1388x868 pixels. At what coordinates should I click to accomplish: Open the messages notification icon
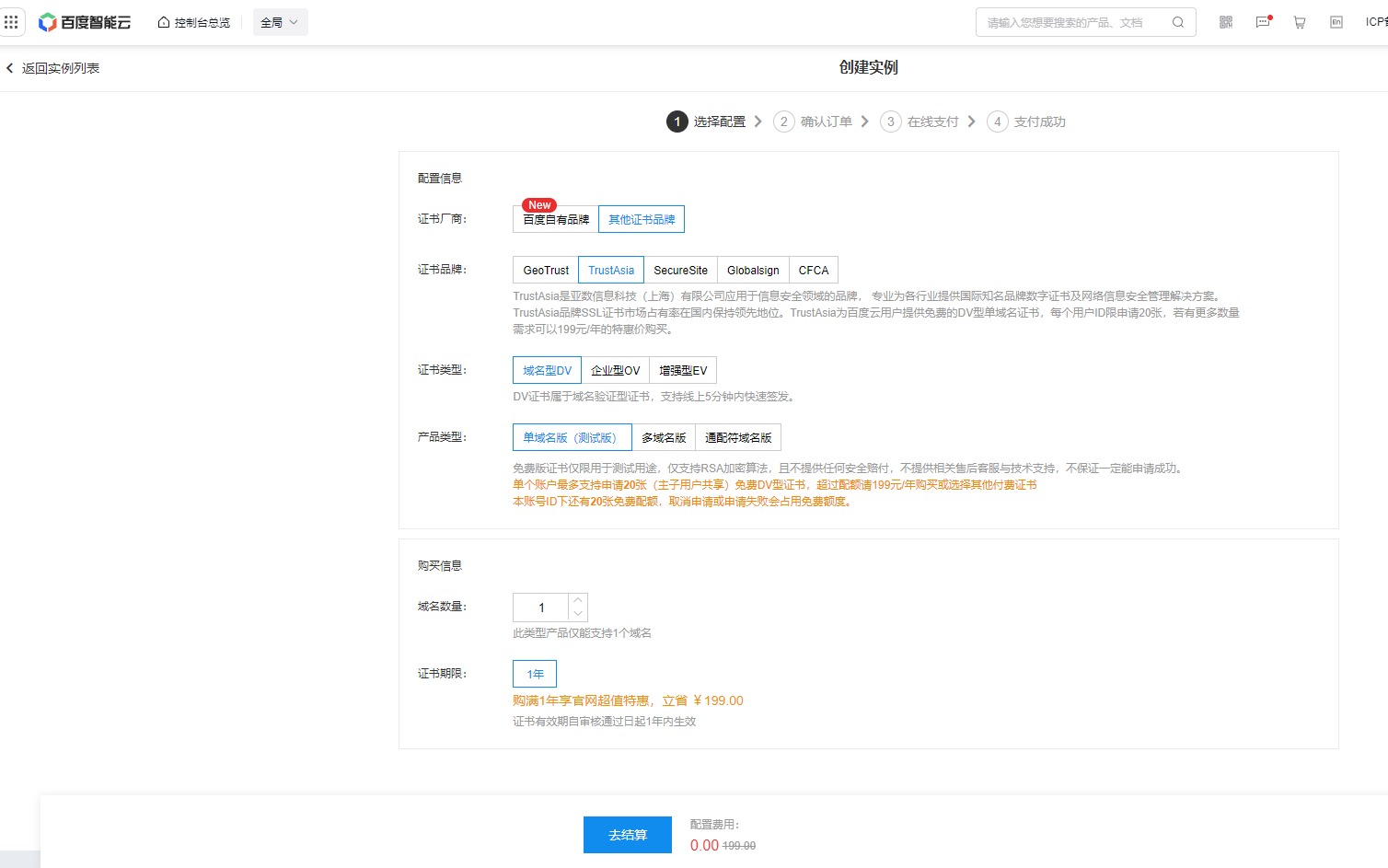click(1263, 22)
